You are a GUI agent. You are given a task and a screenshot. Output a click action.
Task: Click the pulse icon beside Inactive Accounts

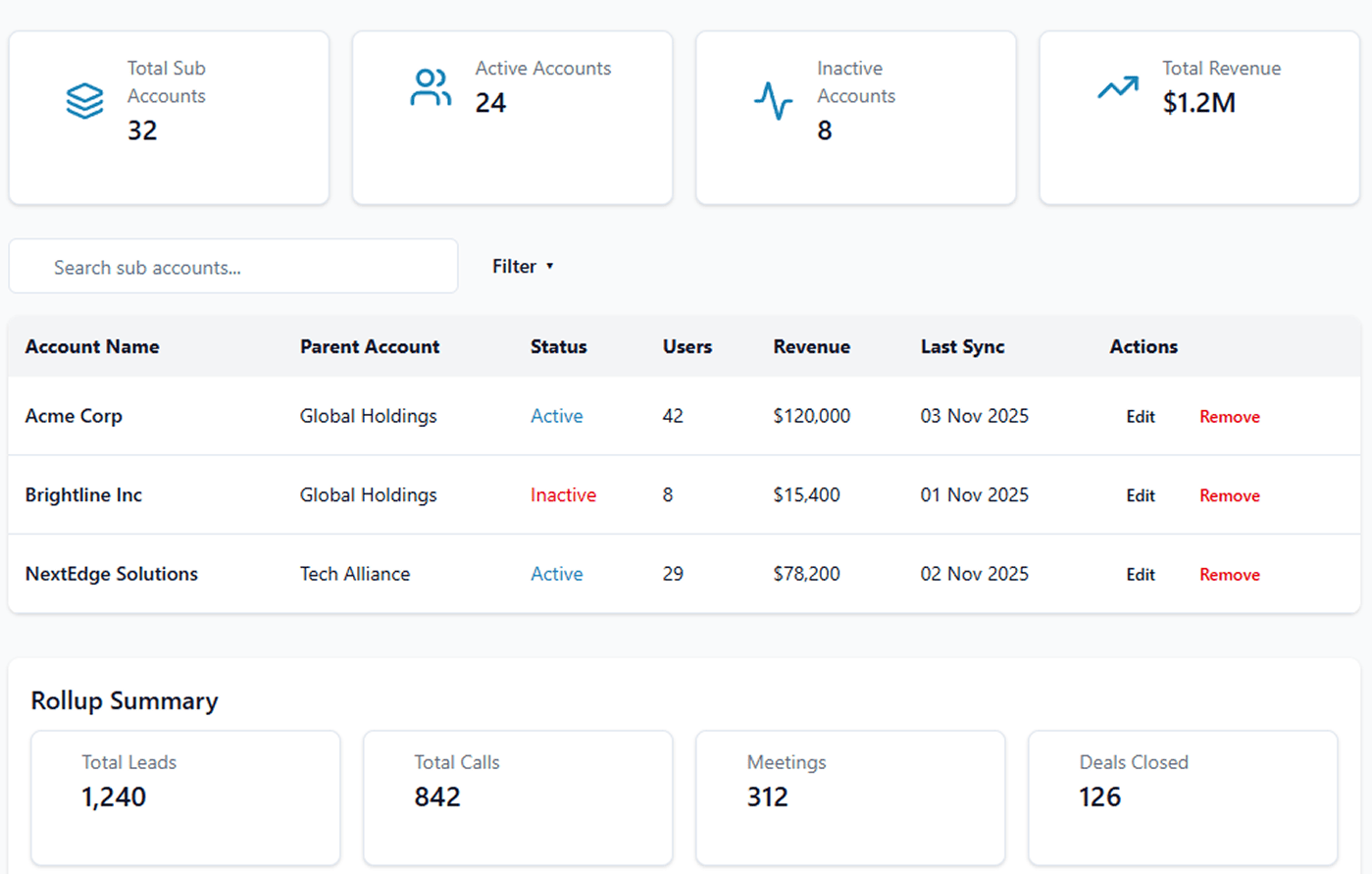[773, 100]
